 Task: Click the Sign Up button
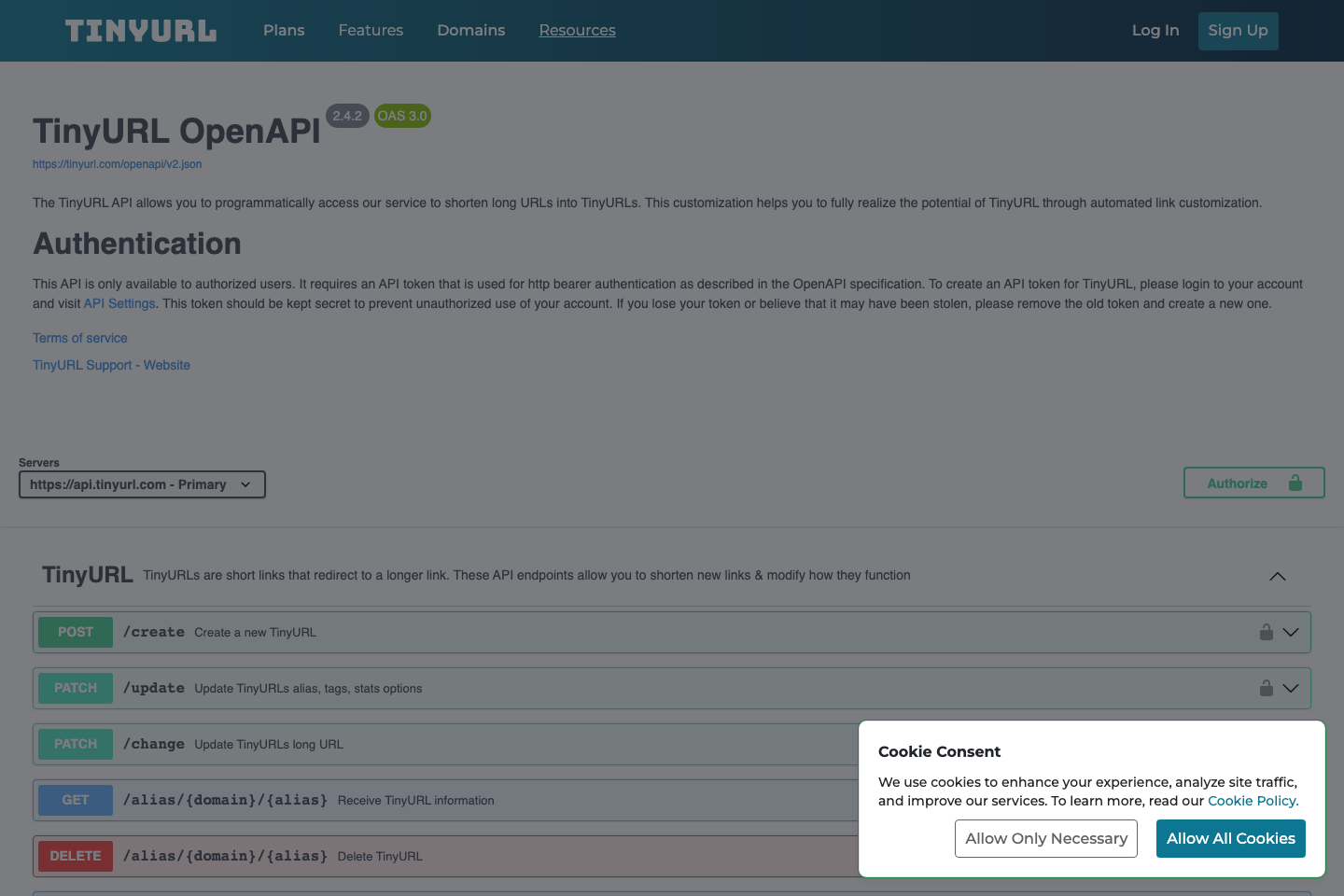[x=1238, y=30]
